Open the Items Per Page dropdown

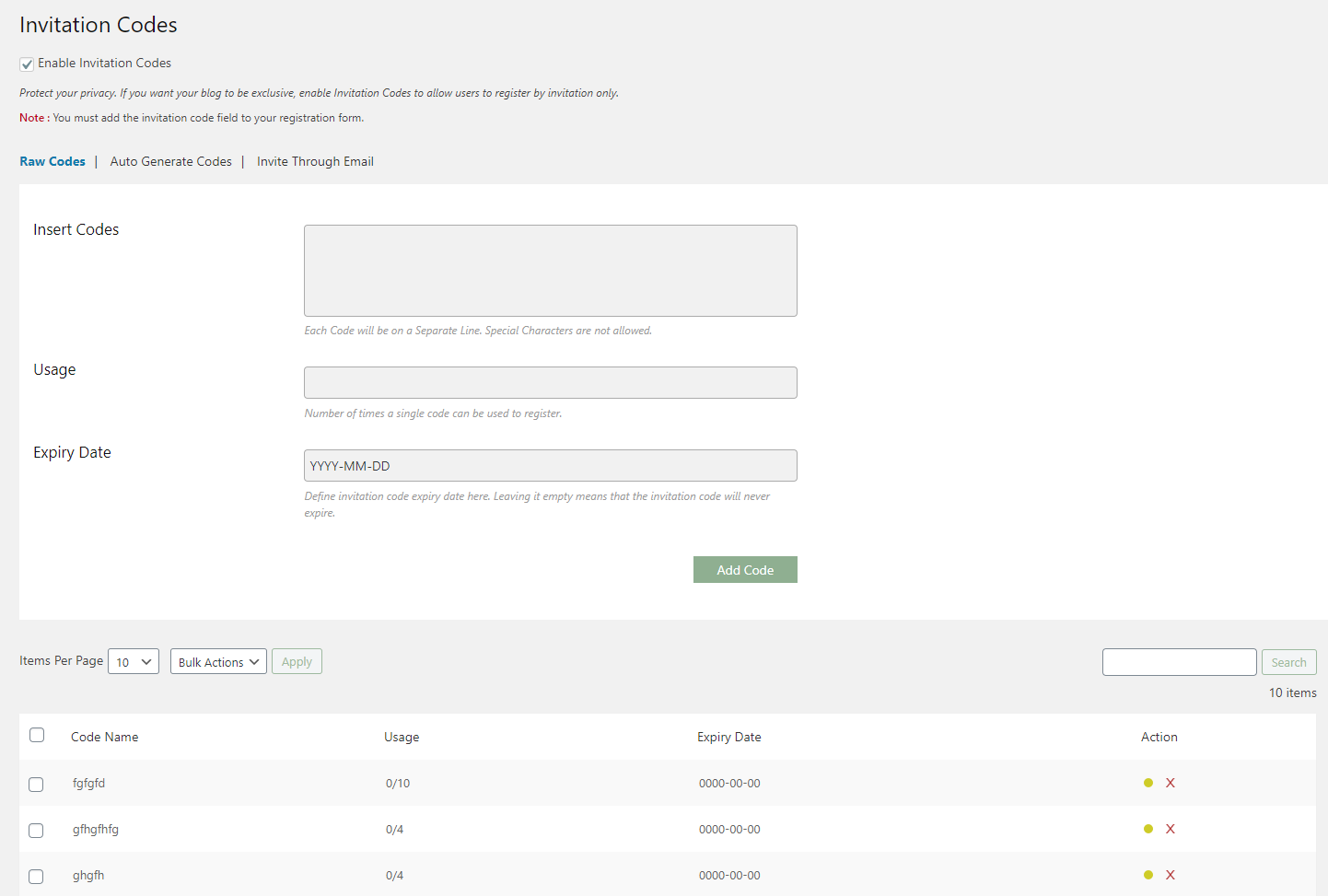pyautogui.click(x=134, y=662)
